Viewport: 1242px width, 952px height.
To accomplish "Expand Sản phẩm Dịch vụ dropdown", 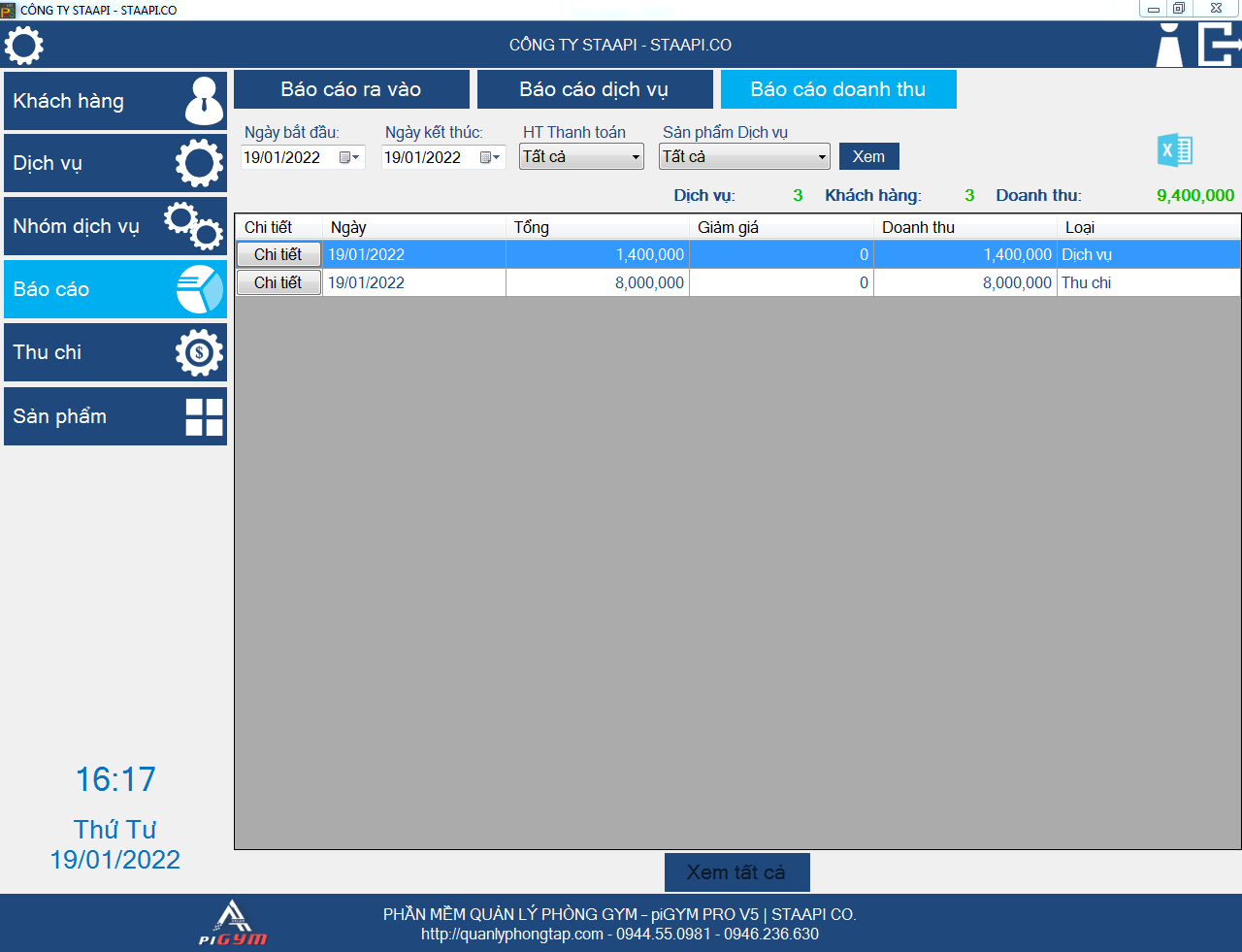I will 821,157.
